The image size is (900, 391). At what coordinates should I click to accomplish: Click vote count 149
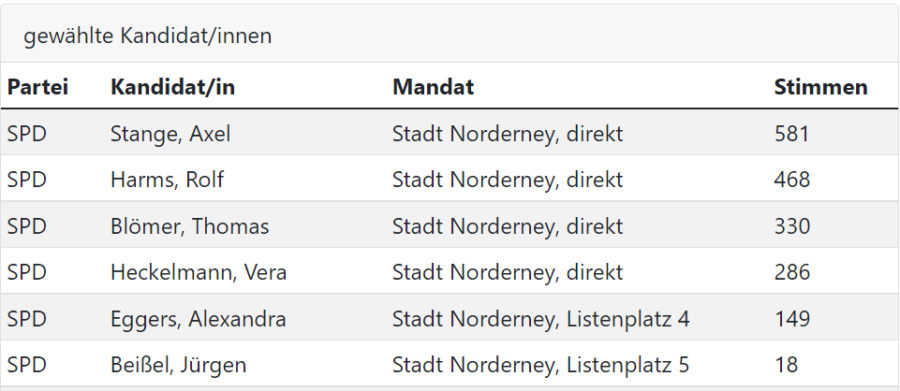[792, 319]
